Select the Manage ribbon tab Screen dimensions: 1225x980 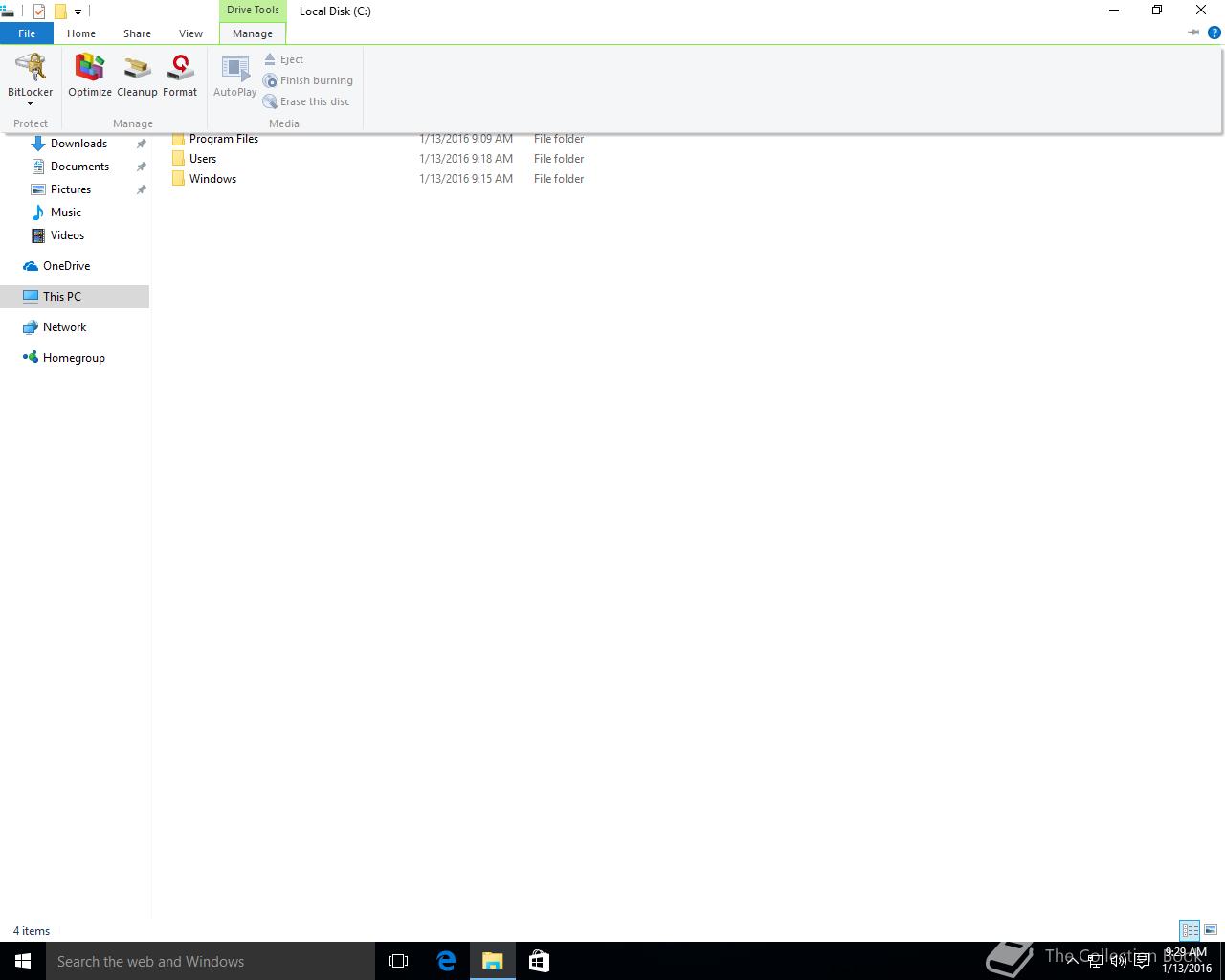coord(253,33)
